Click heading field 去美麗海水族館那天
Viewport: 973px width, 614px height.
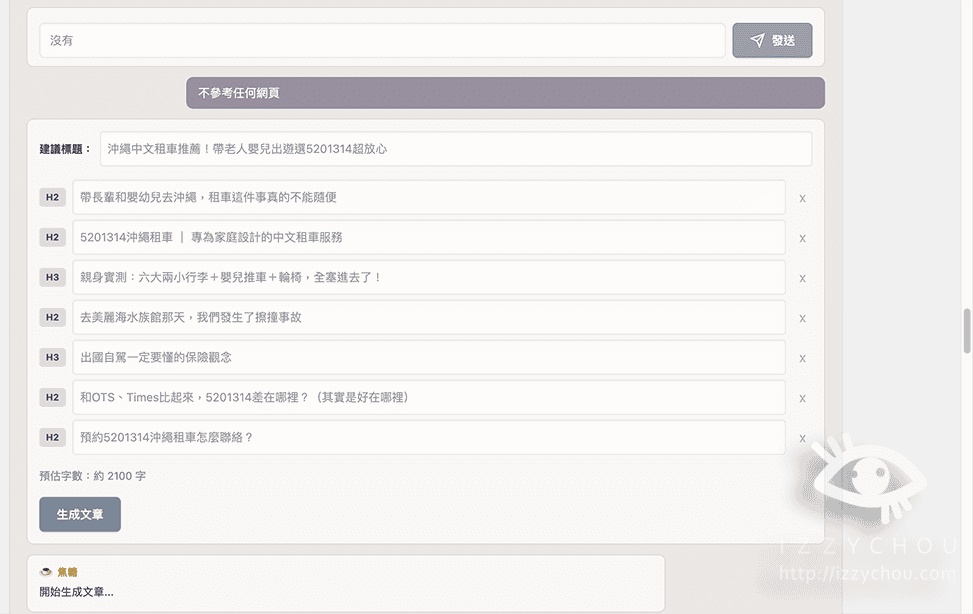[x=429, y=317]
